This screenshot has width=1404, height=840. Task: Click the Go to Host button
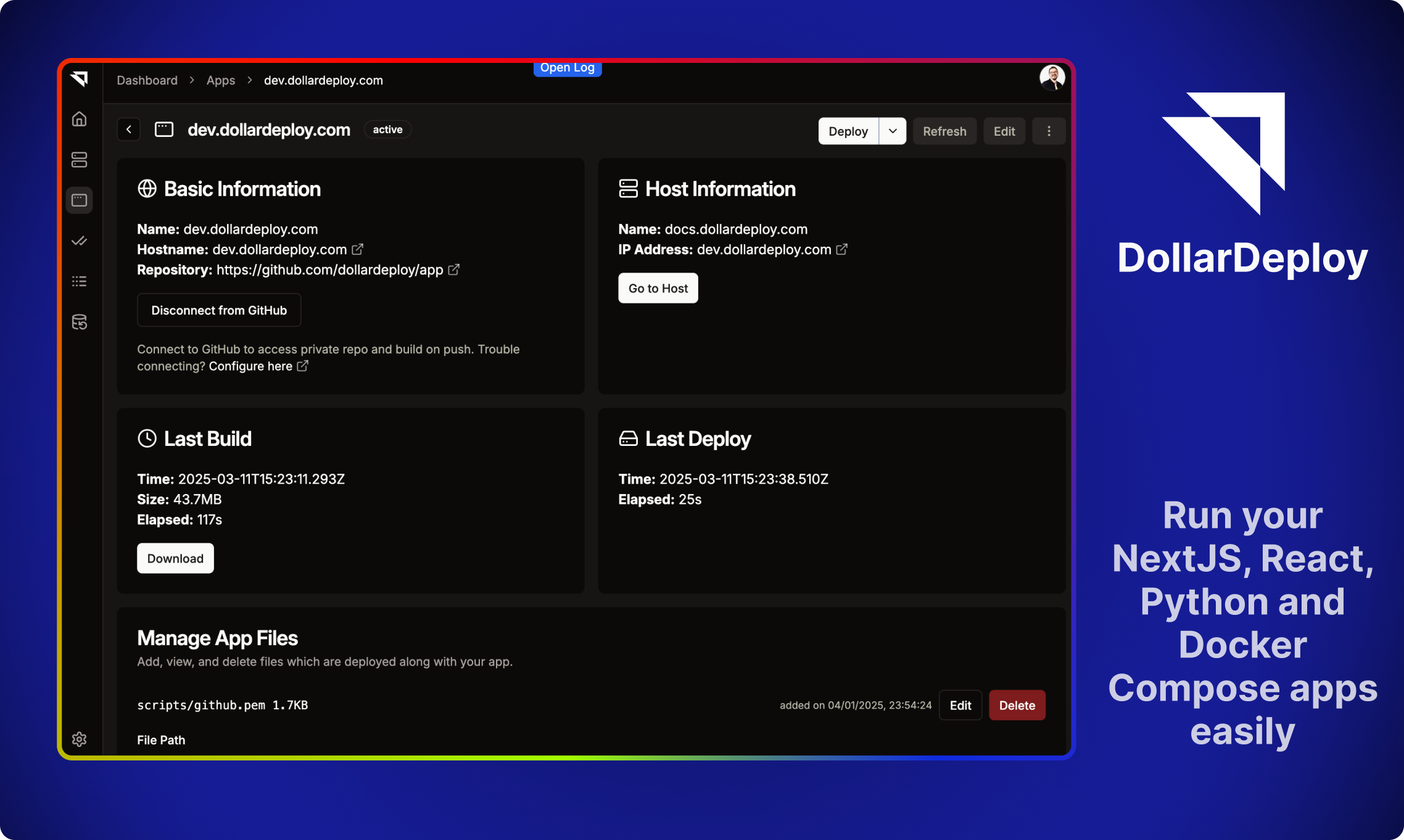[658, 288]
